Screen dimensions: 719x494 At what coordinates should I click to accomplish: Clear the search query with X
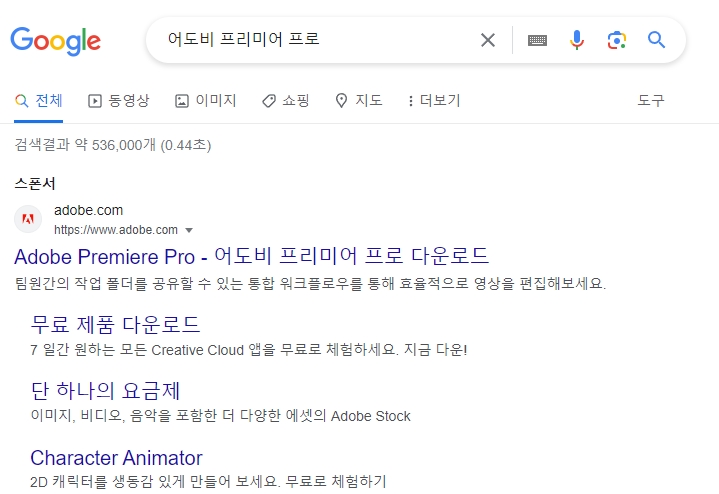click(488, 40)
